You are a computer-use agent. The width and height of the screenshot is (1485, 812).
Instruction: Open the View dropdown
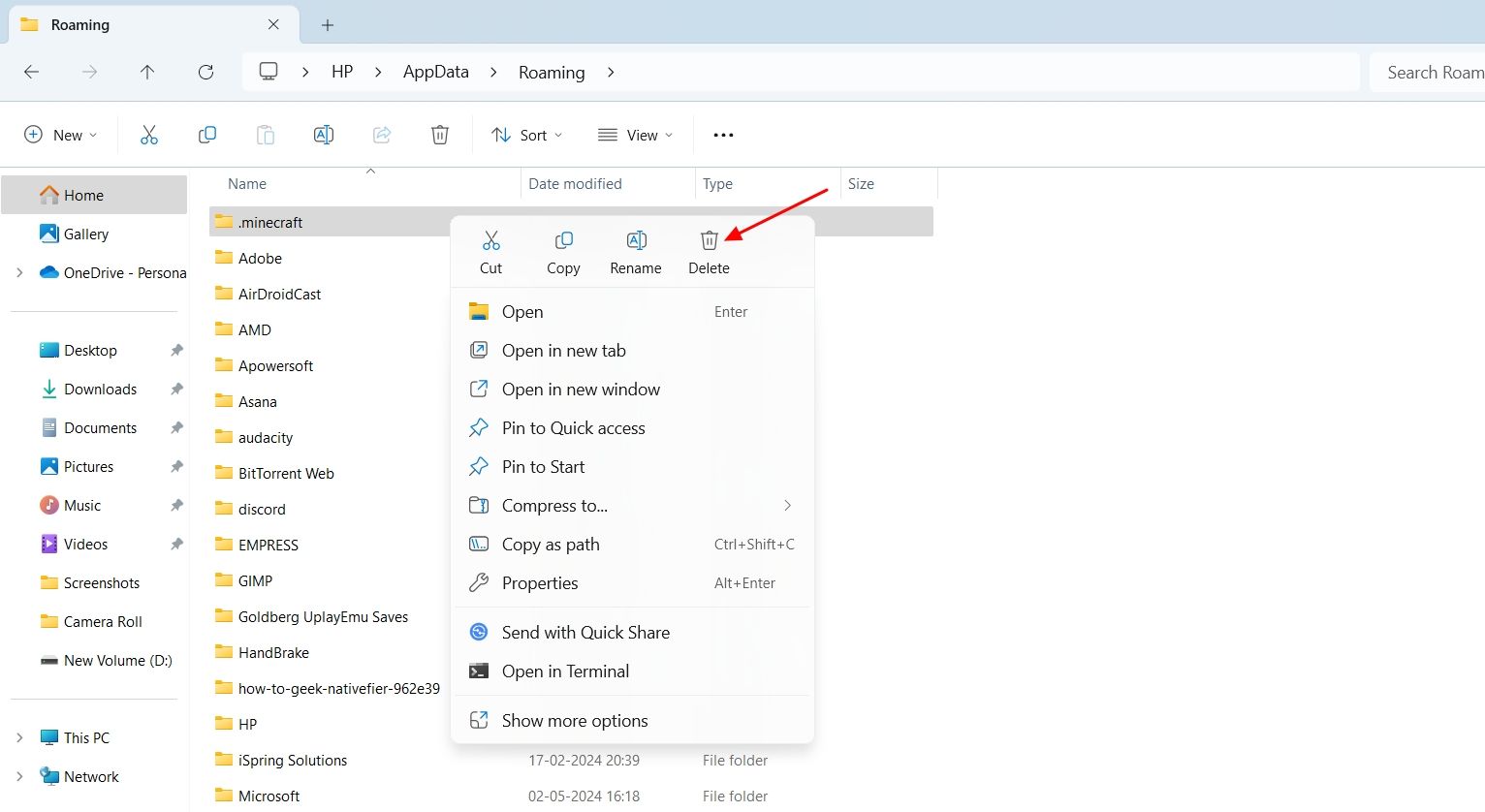635,135
